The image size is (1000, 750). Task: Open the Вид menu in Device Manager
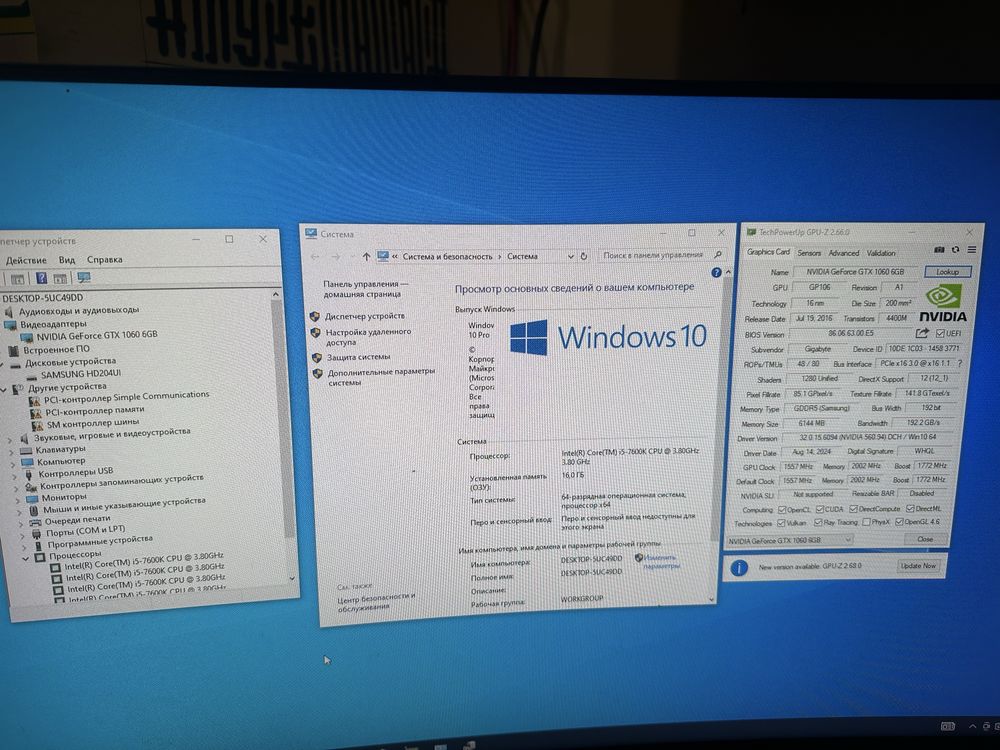point(67,260)
